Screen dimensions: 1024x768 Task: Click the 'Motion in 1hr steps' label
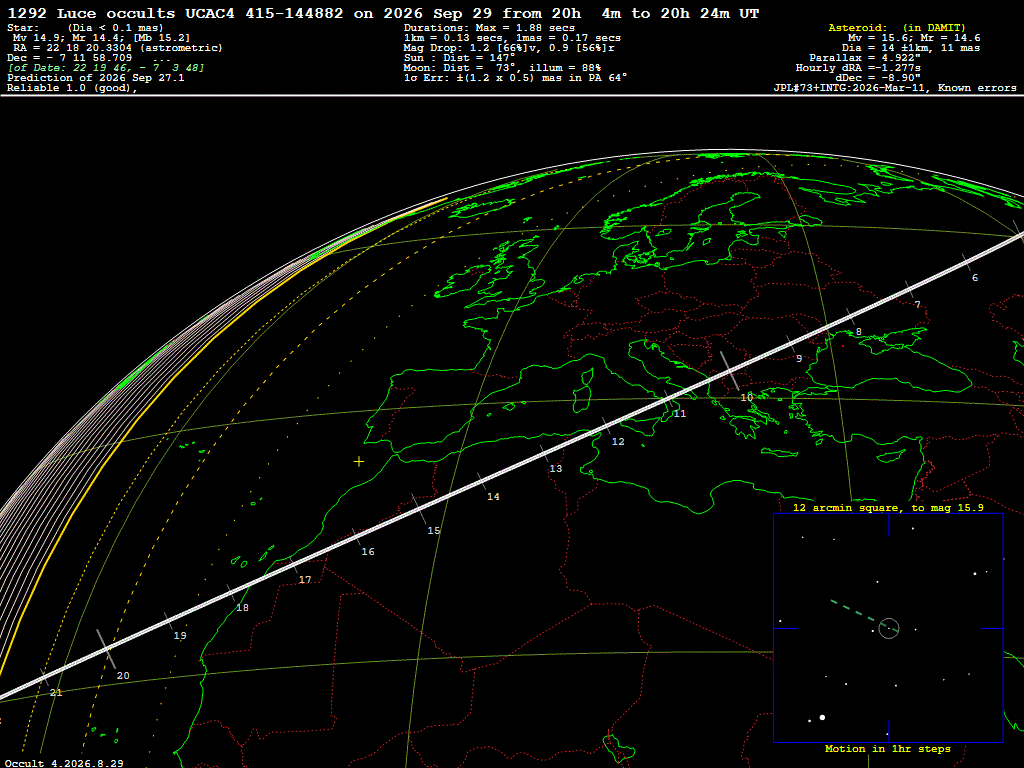point(888,749)
